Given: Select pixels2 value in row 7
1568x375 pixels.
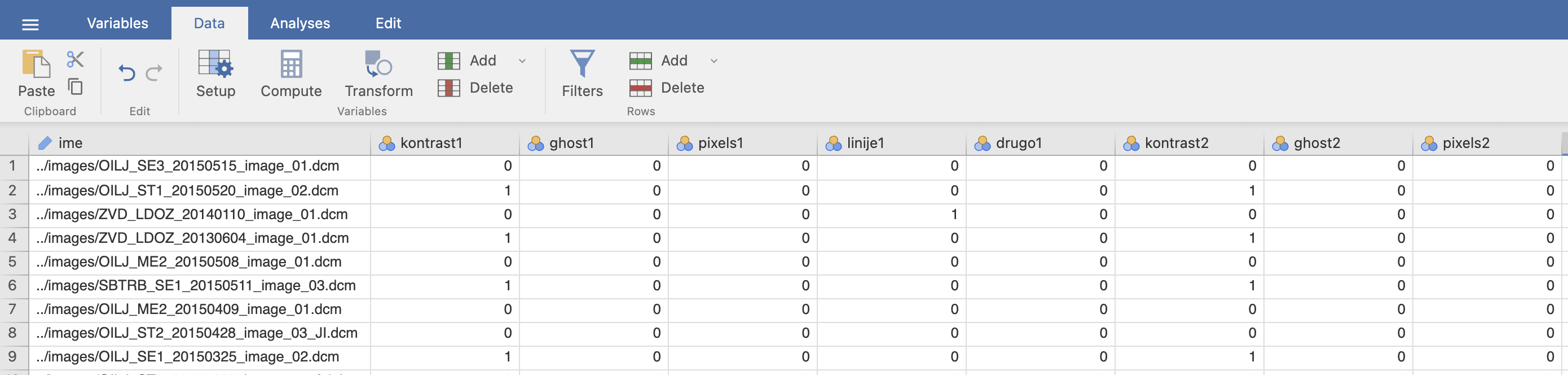Looking at the screenshot, I should pyautogui.click(x=1487, y=309).
